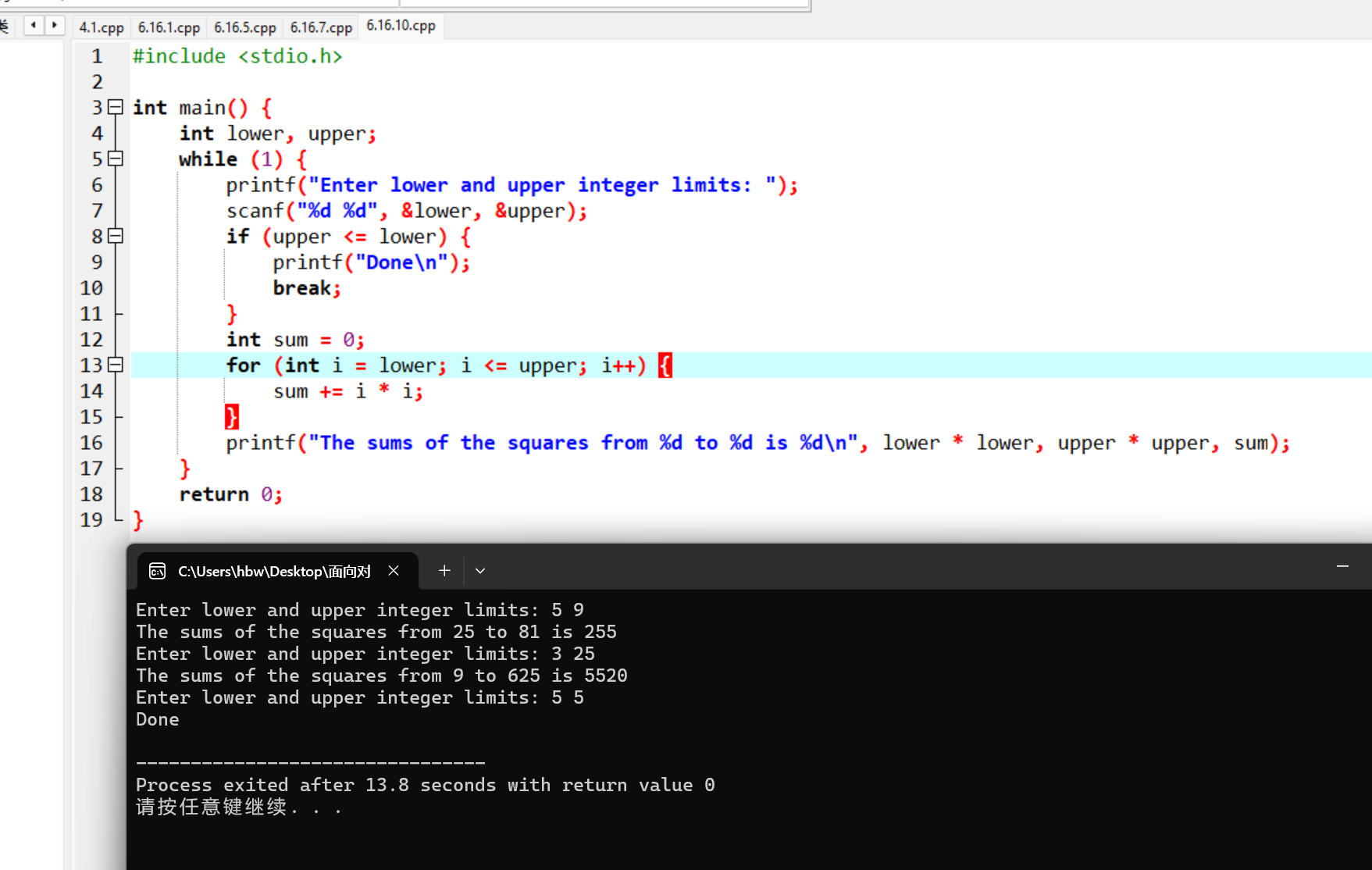Open the 6.16.1.cpp tab
The height and width of the screenshot is (870, 1372).
click(169, 27)
